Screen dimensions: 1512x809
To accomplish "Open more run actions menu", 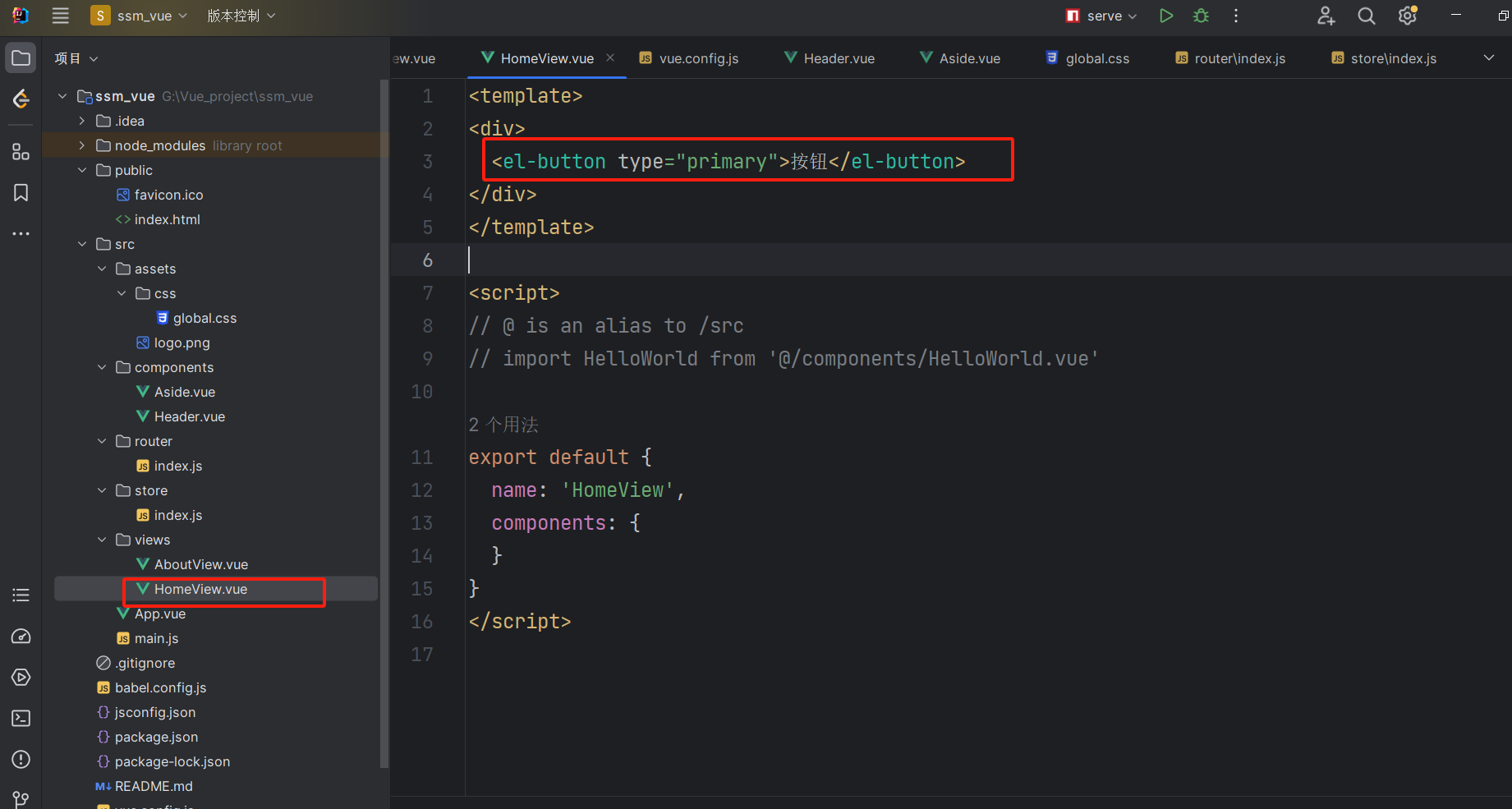I will click(x=1236, y=16).
